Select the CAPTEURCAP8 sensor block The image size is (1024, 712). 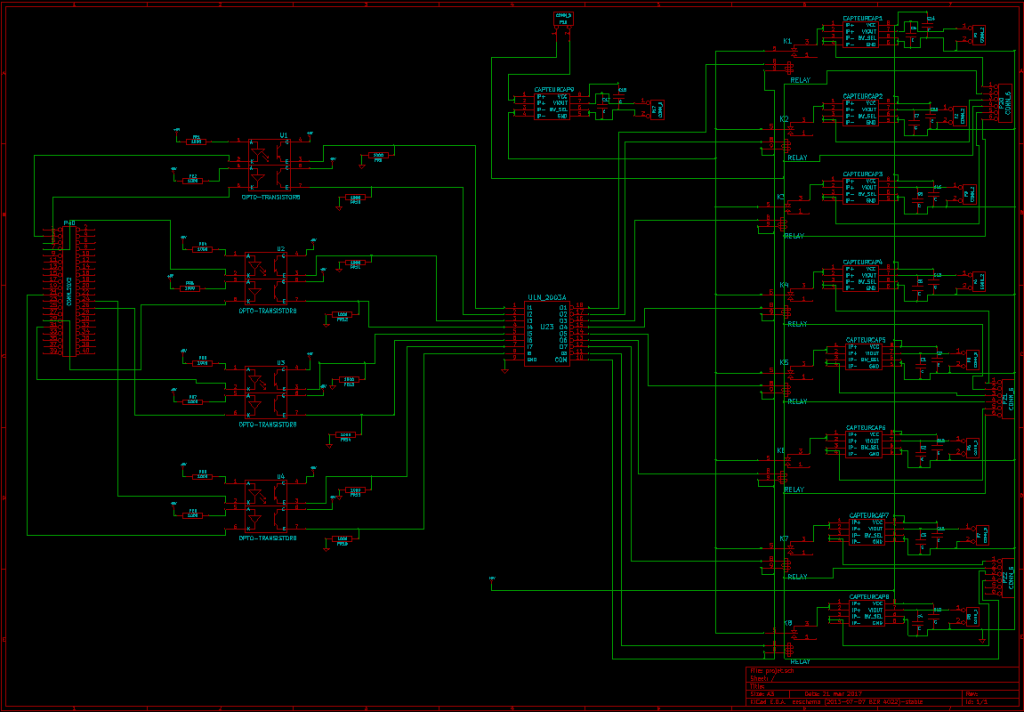click(867, 613)
